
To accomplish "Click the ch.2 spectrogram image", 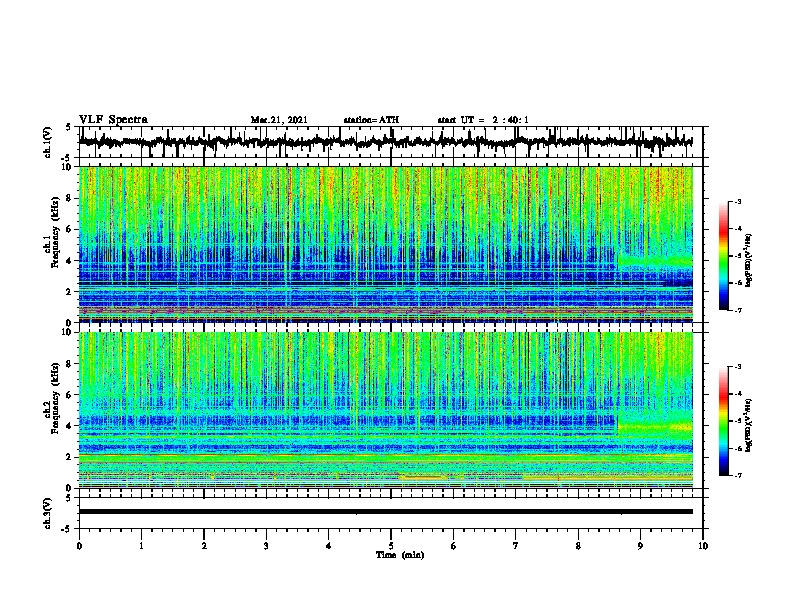I will [x=385, y=410].
